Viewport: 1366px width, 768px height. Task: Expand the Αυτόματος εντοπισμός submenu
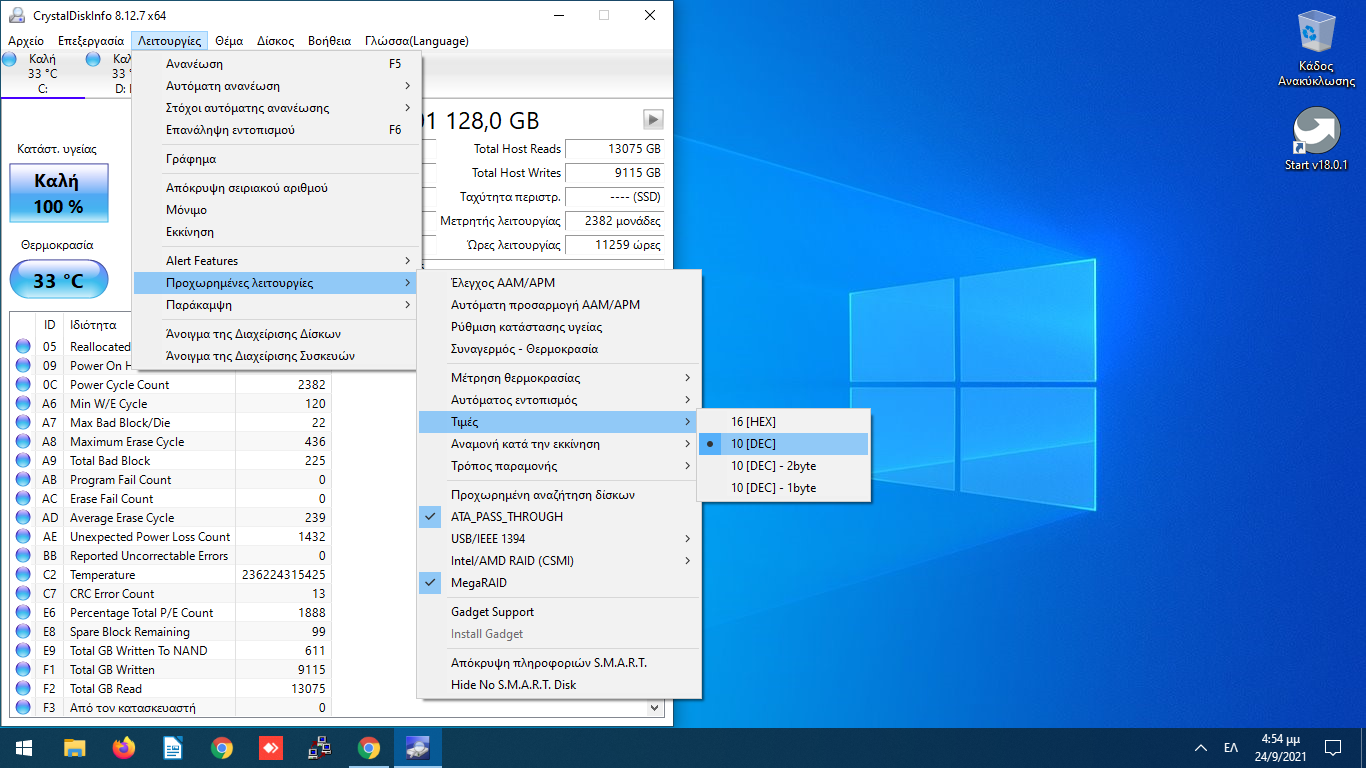(559, 400)
